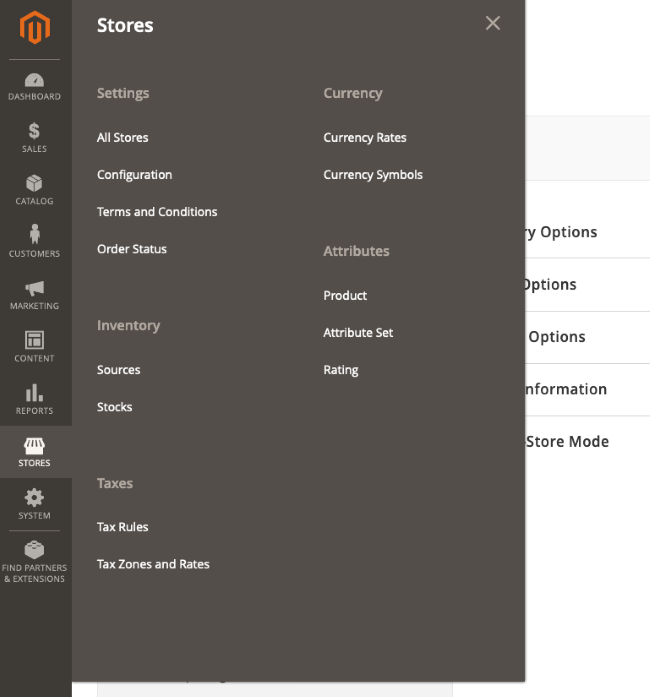Close the Stores menu panel
This screenshot has width=650, height=697.
[x=492, y=23]
